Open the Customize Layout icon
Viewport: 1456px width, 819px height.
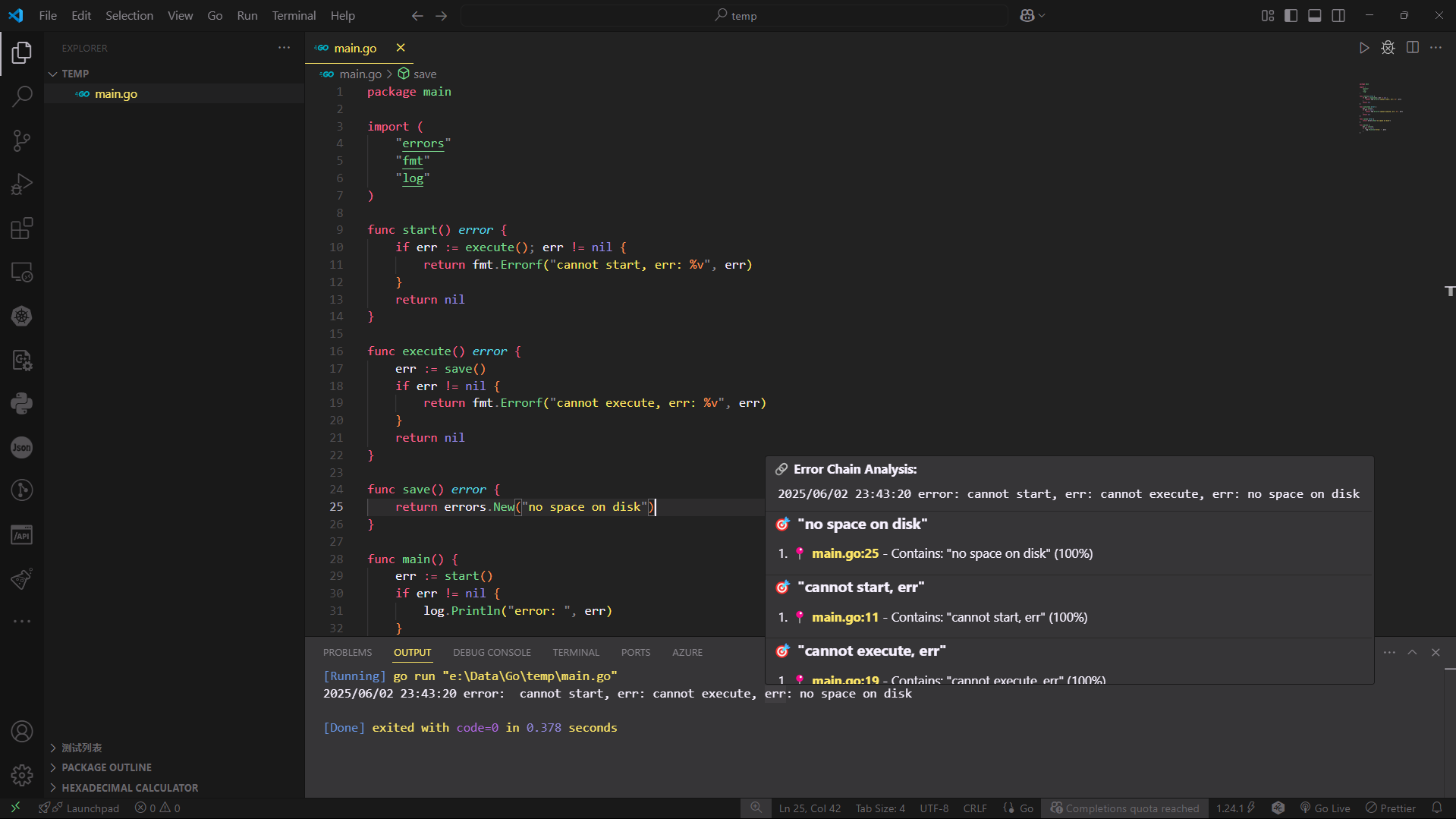[1268, 15]
